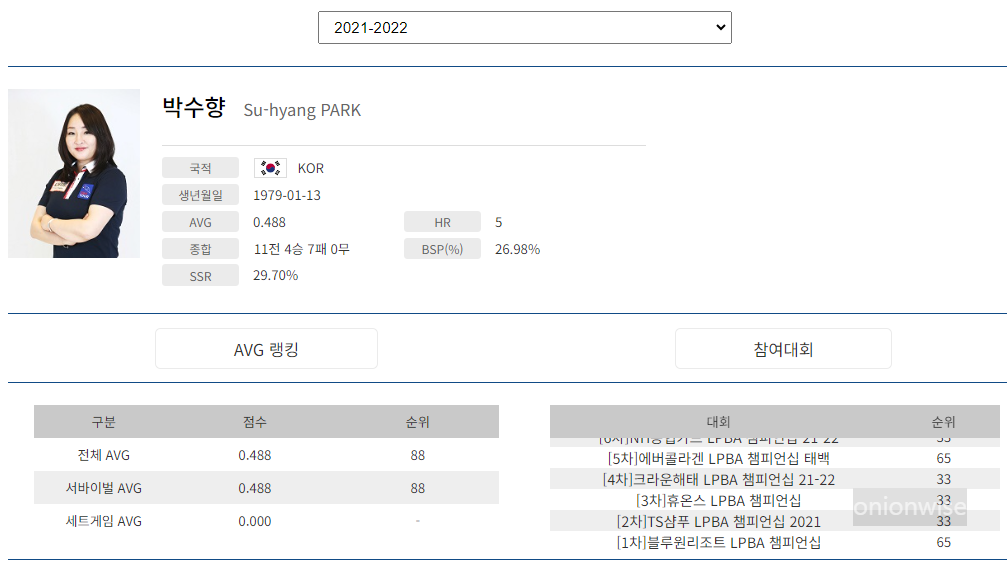Click the 대회 column header
This screenshot has height=566, width=1007.
point(719,421)
